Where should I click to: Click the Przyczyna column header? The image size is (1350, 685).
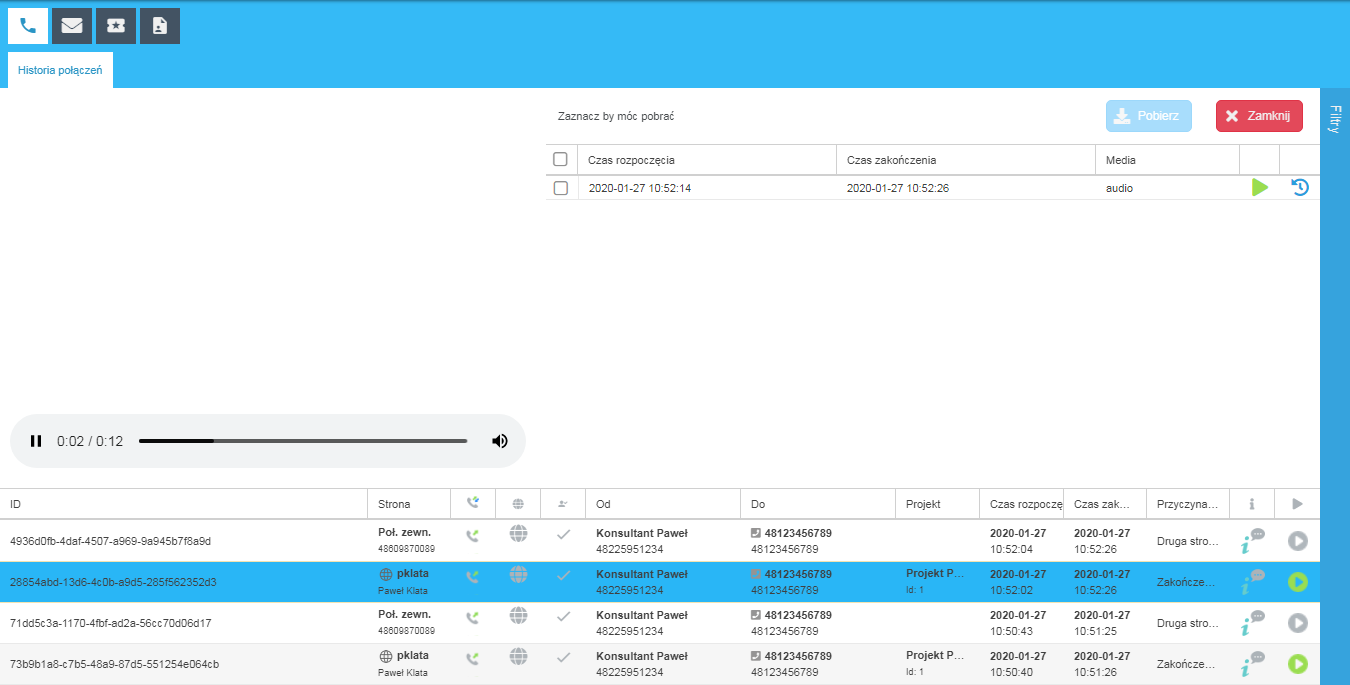tap(1188, 504)
